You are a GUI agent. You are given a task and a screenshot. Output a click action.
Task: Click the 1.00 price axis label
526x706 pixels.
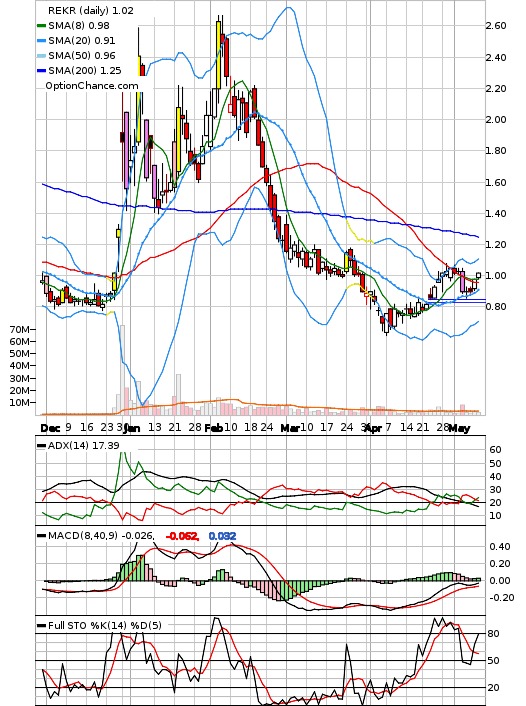496,275
